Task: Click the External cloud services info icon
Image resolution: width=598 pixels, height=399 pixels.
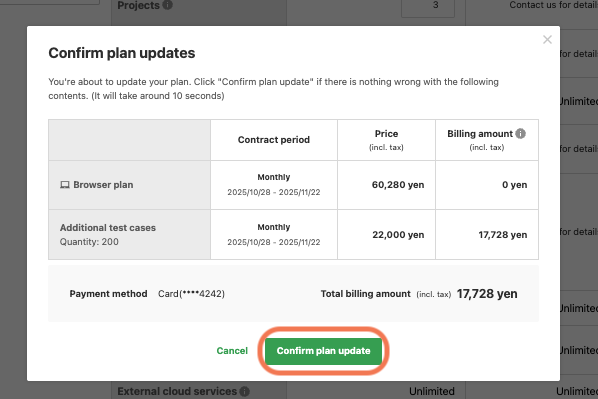Action: tap(244, 391)
